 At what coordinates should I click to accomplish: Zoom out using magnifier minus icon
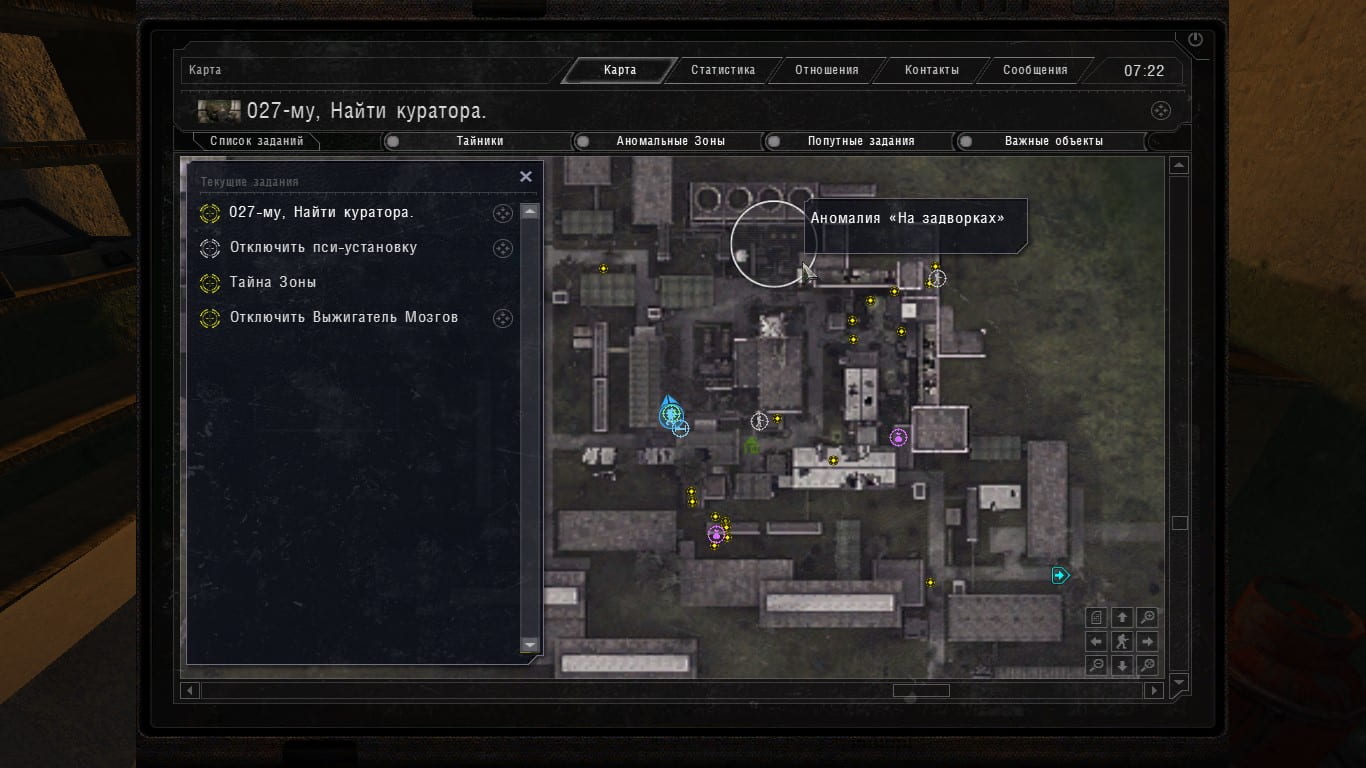[1097, 666]
